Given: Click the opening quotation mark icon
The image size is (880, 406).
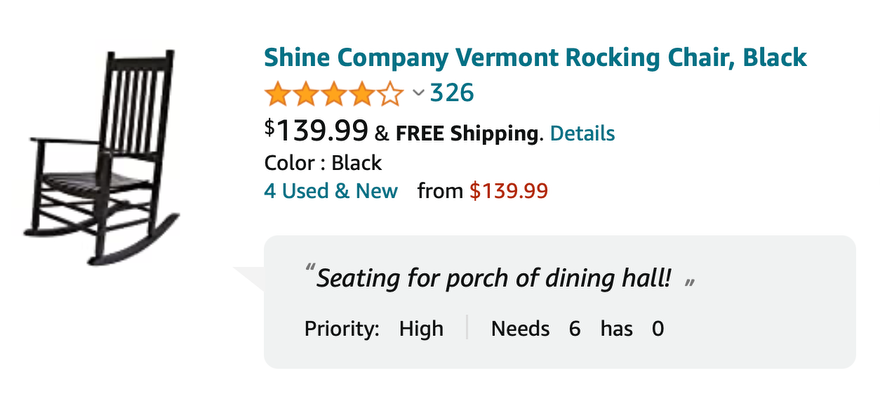Looking at the screenshot, I should point(309,271).
